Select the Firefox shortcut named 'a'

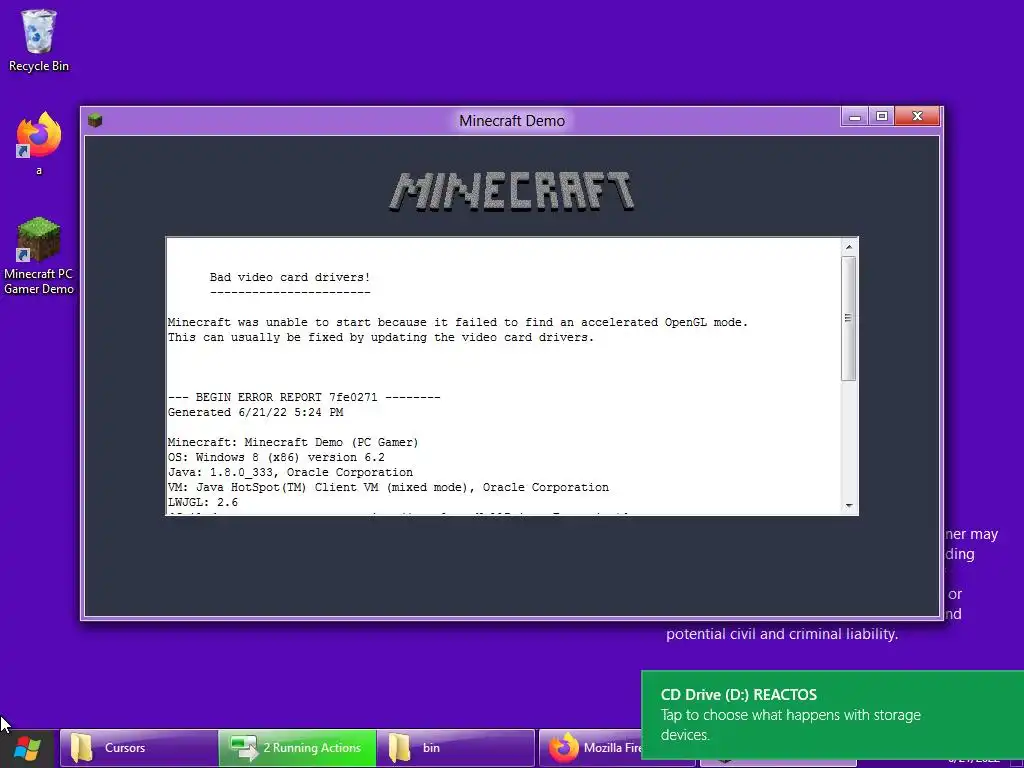click(39, 143)
